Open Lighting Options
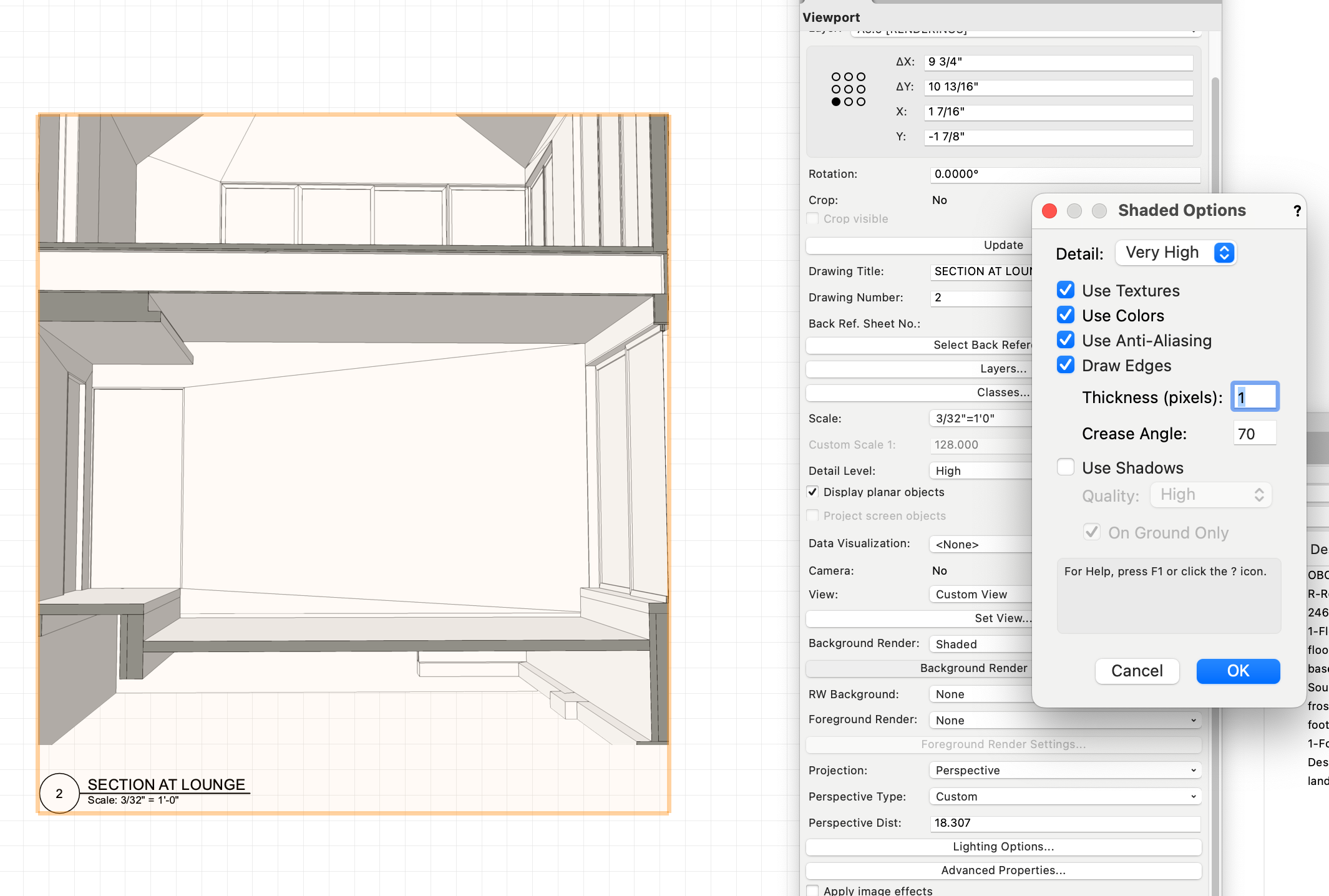Viewport: 1329px width, 896px height. pos(1002,846)
